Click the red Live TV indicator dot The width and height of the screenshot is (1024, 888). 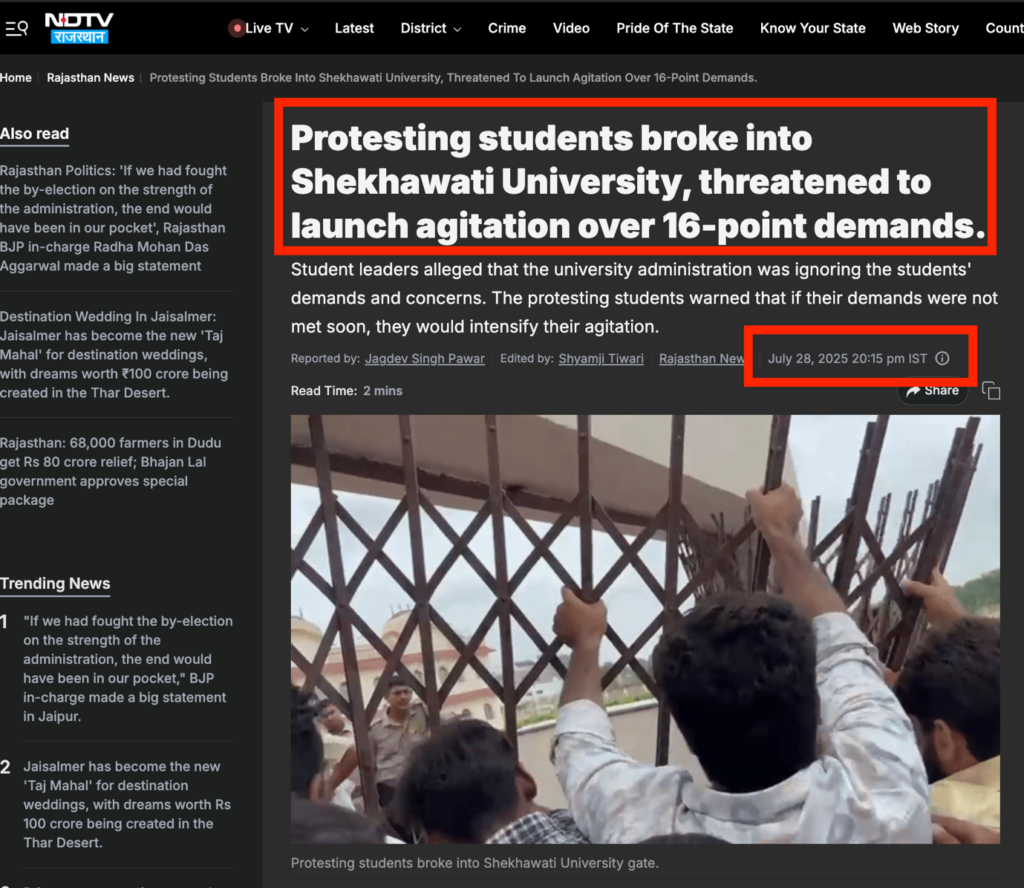(x=237, y=28)
